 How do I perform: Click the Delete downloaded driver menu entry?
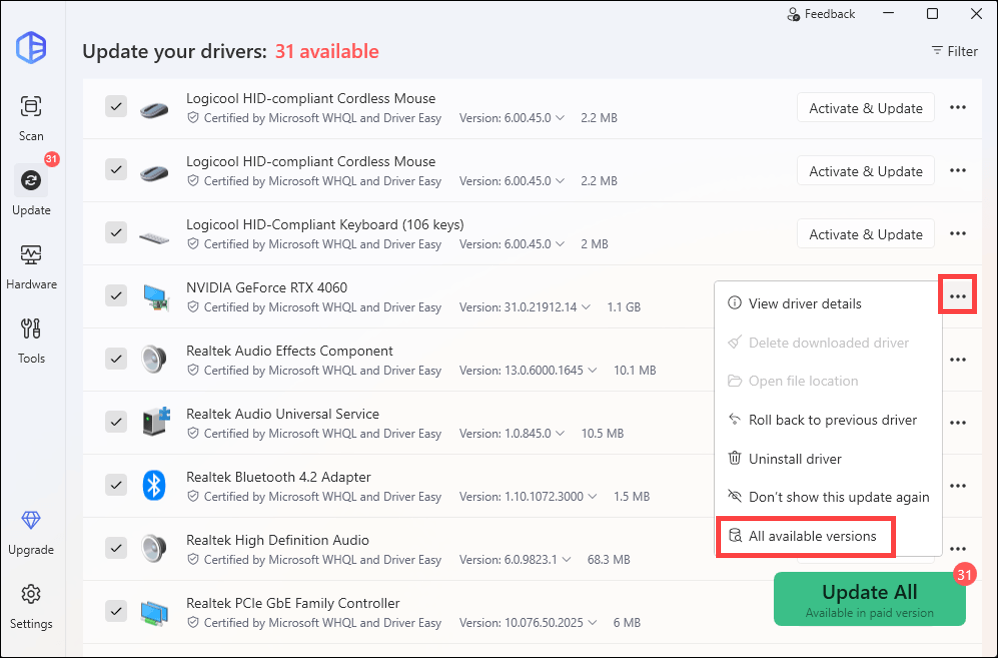coord(828,342)
